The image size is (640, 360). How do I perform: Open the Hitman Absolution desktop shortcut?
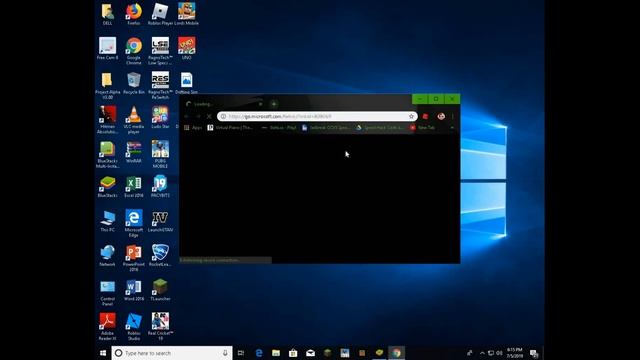107,120
